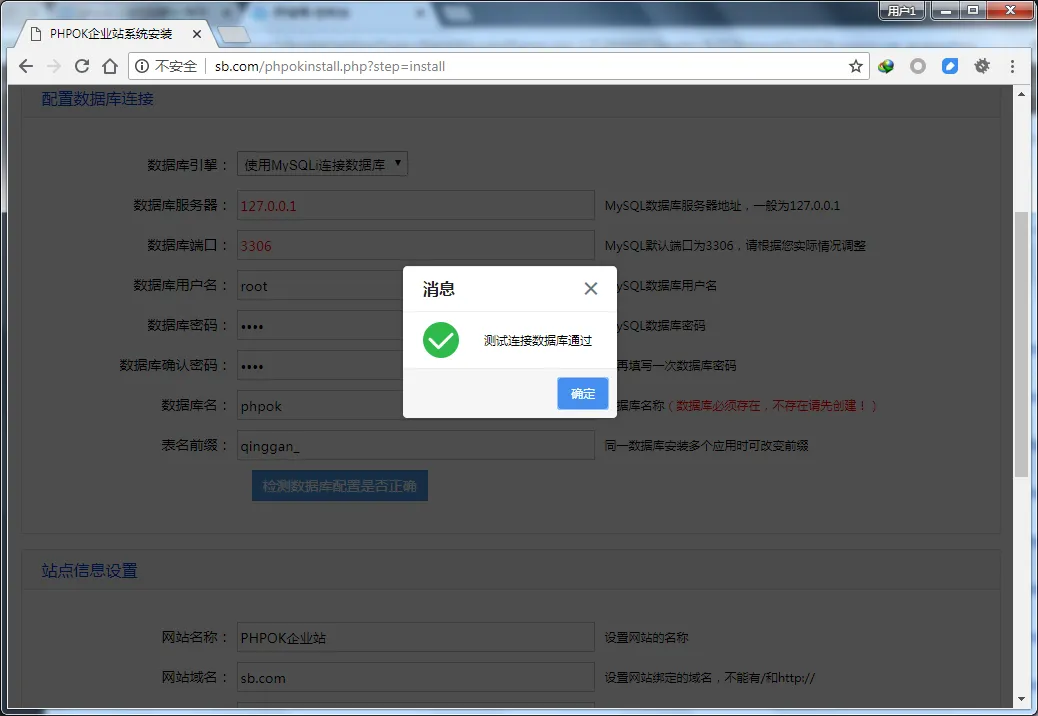This screenshot has height=716, width=1038.
Task: Bookmark this page with the star icon
Action: (x=856, y=66)
